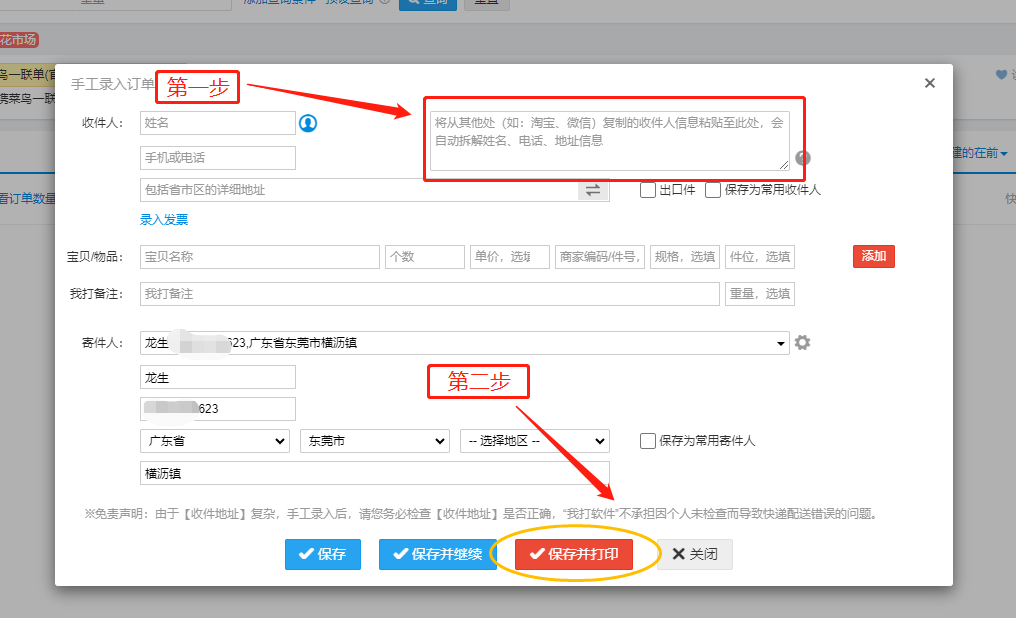Check 保存为常用寄件人 option
Viewport: 1016px width, 618px height.
pos(648,440)
